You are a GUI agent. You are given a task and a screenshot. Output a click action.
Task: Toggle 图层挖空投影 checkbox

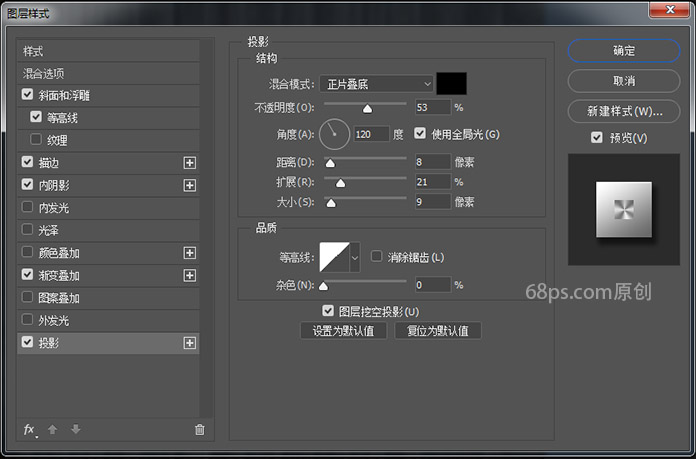[328, 310]
